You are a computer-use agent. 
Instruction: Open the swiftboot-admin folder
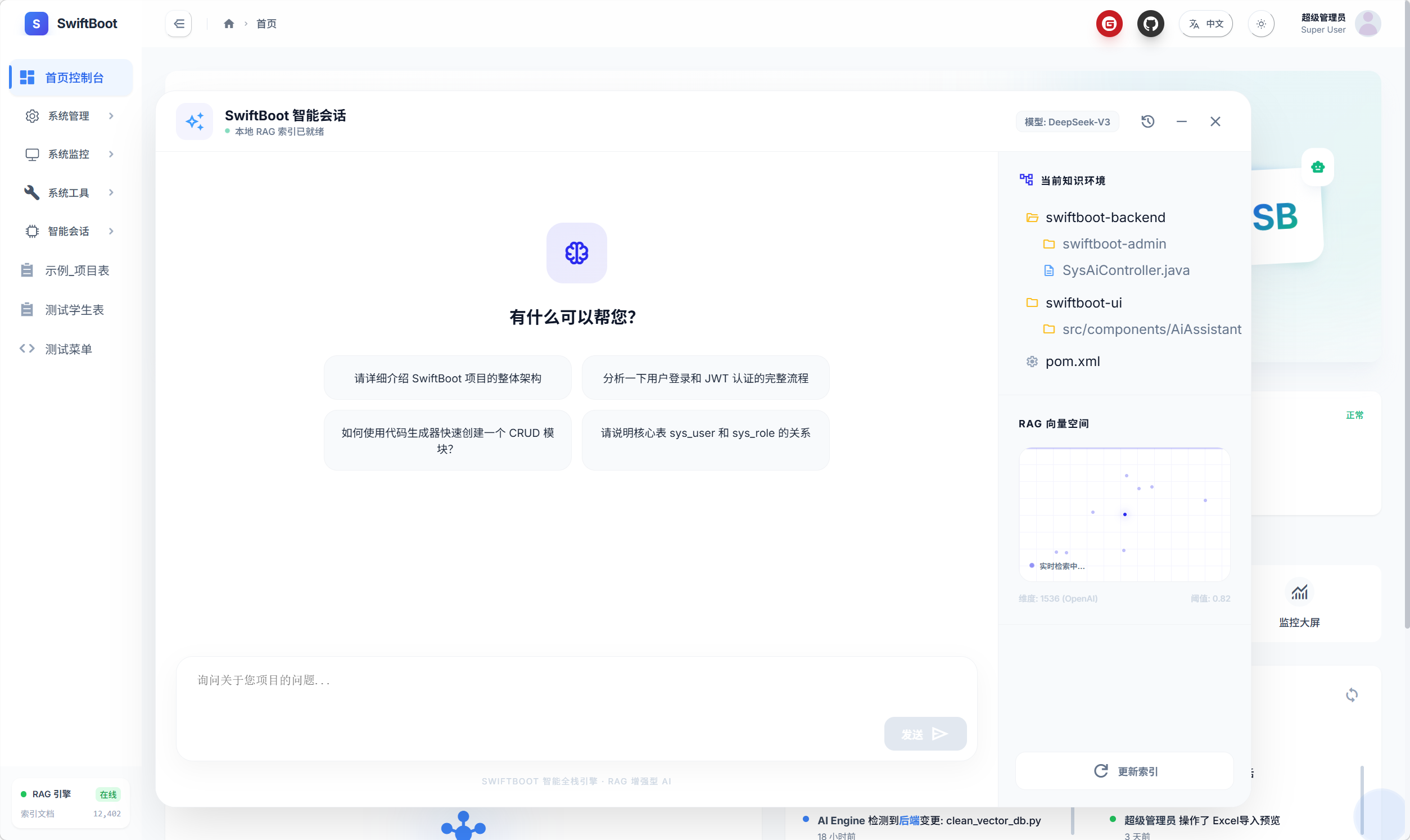click(1104, 244)
